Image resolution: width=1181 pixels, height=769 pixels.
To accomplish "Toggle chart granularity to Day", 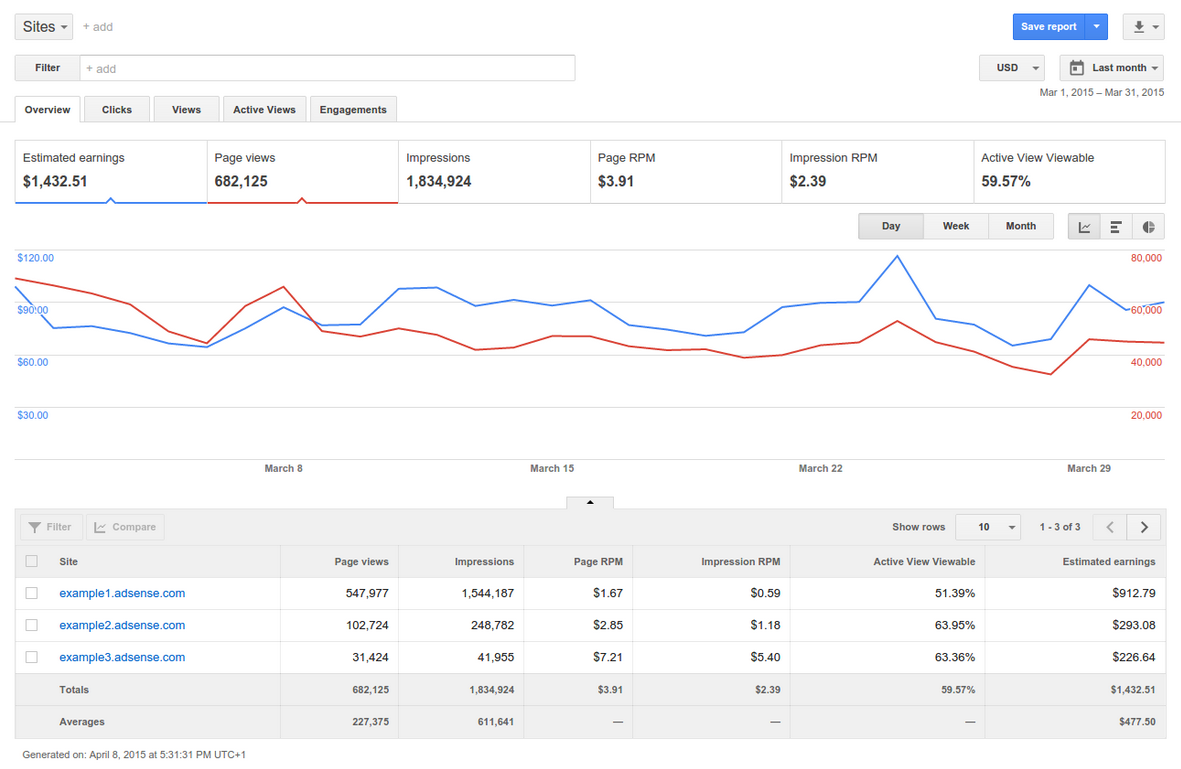I will coord(891,227).
